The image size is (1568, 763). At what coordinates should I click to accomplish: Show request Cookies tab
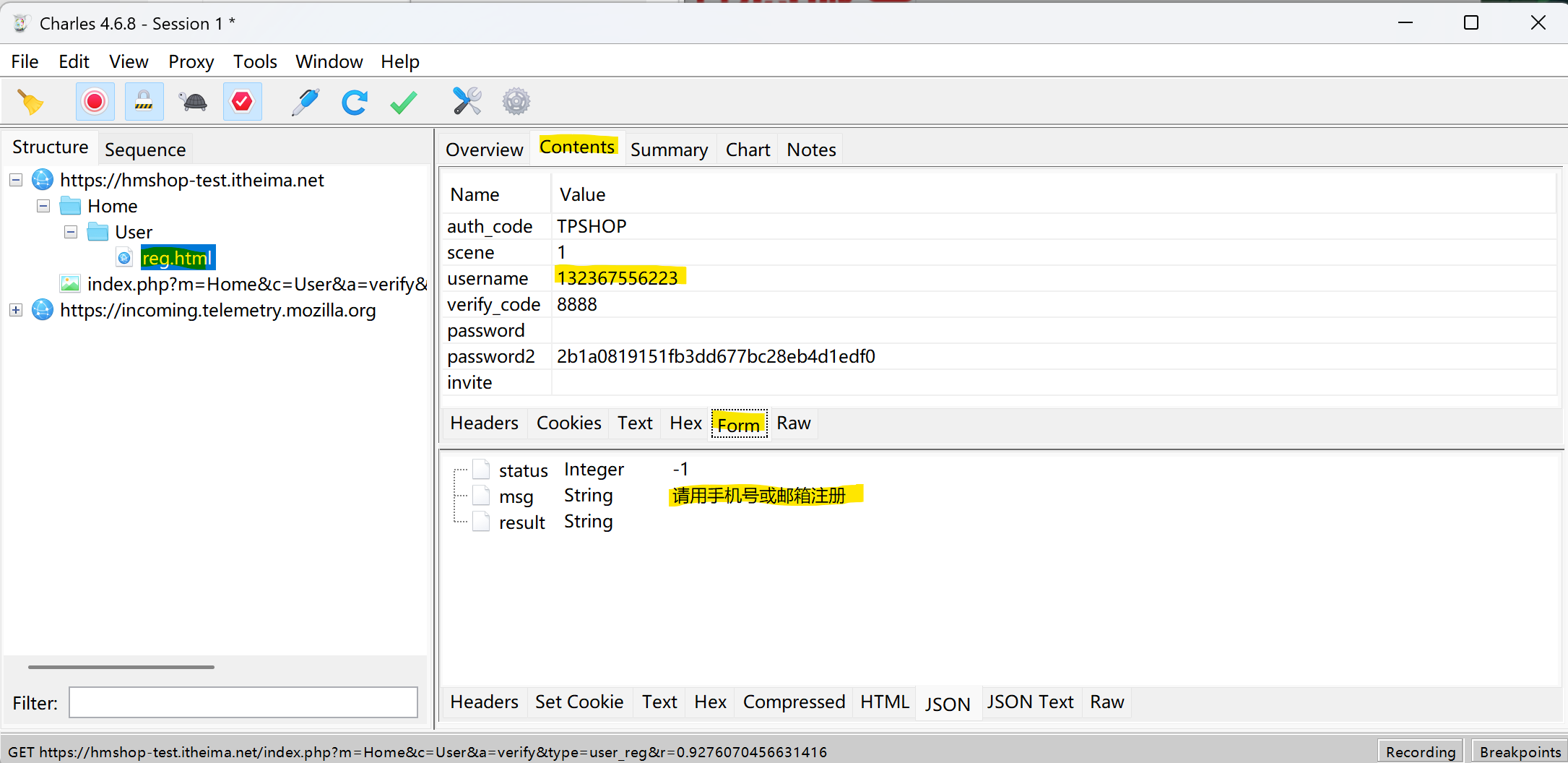coord(569,423)
